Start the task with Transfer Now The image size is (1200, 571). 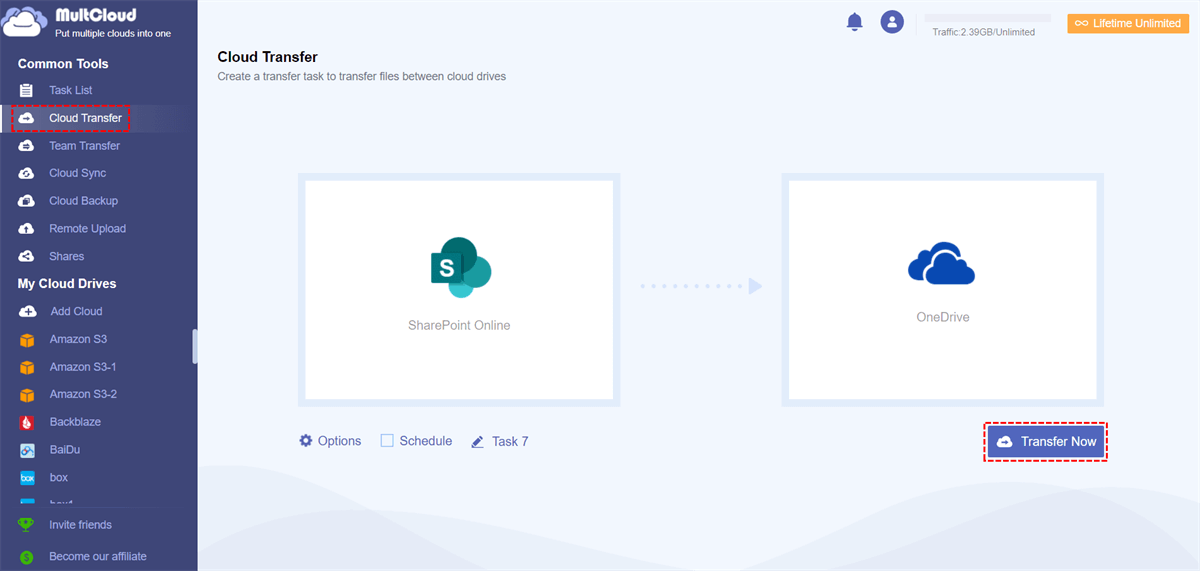coord(1046,441)
